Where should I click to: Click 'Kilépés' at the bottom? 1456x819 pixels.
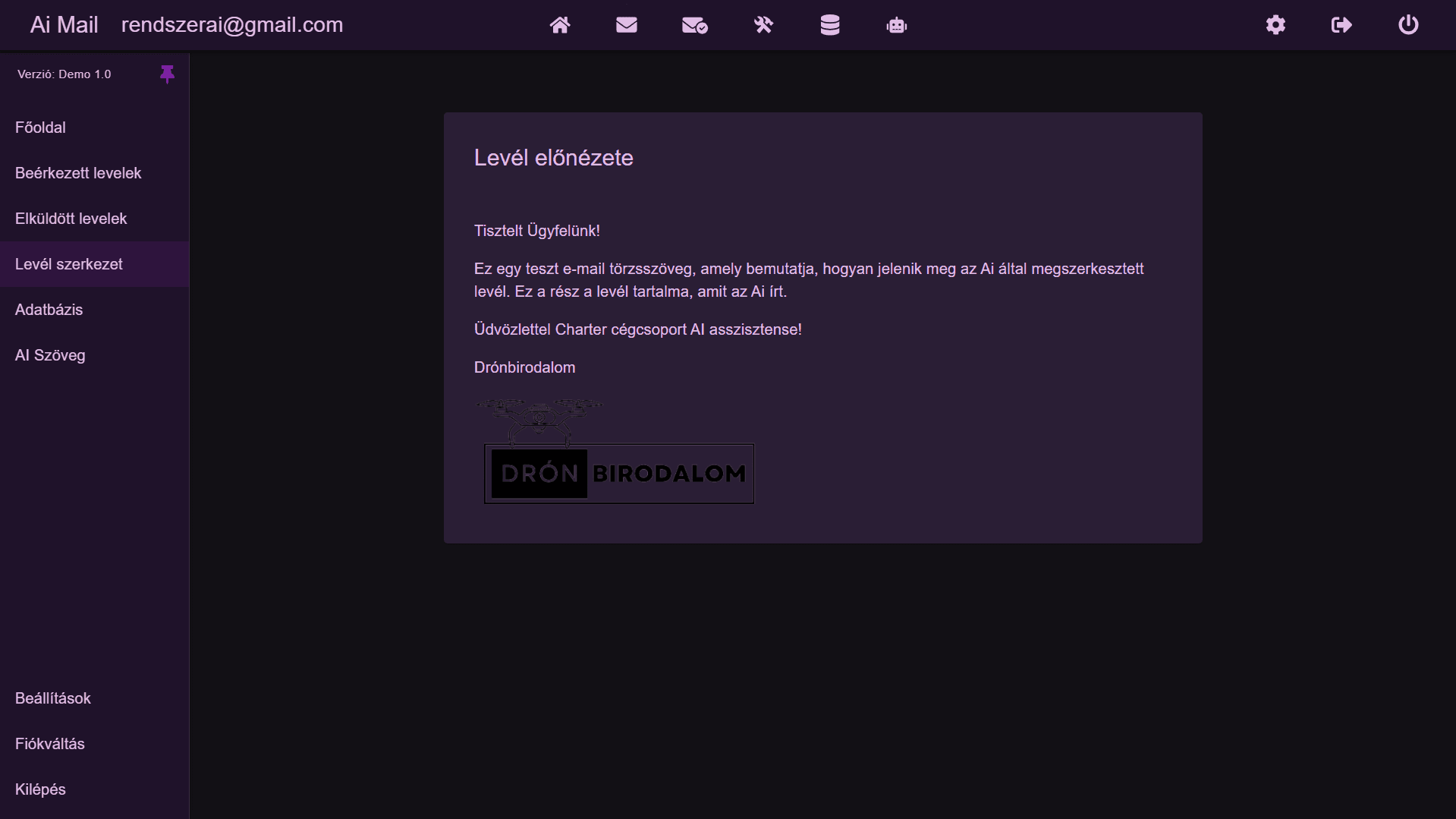pos(40,789)
